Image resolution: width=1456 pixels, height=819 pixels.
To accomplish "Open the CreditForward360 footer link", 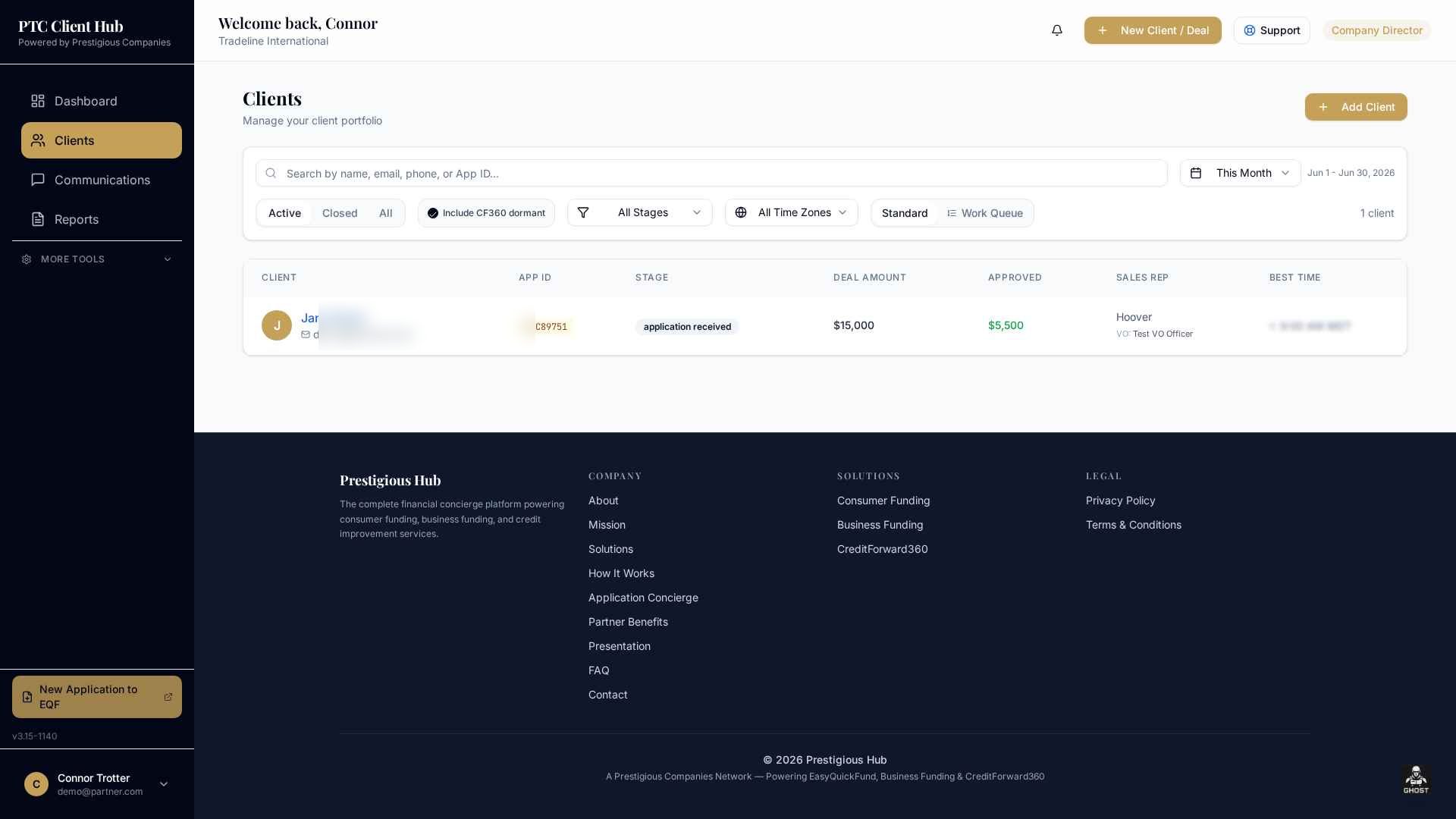I will click(x=883, y=549).
